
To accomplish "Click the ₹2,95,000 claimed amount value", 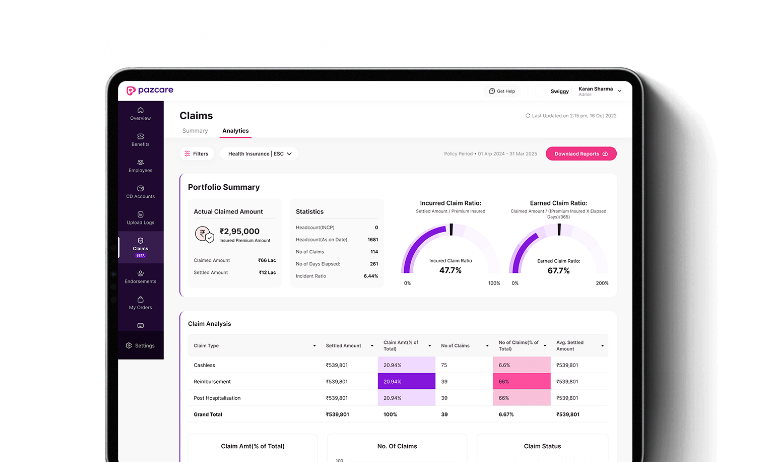I will 240,231.
